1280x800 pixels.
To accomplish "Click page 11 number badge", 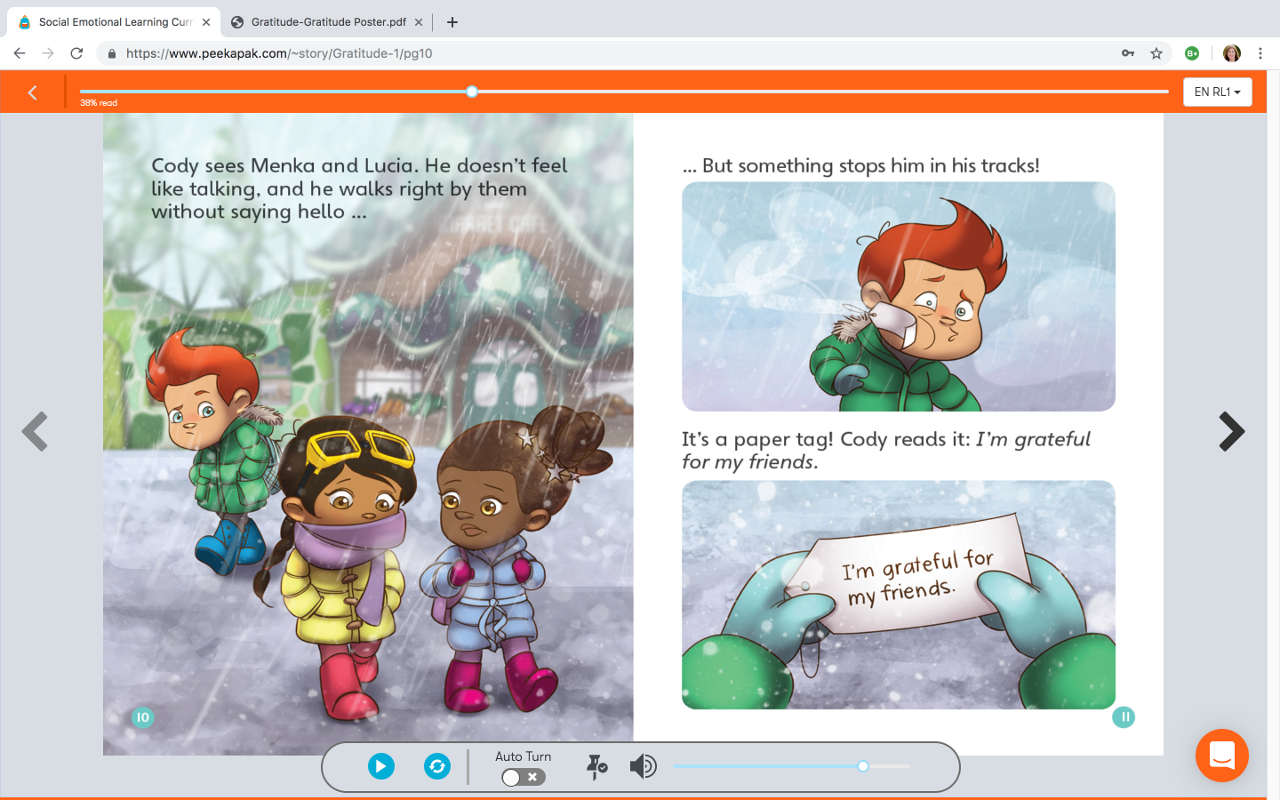I will click(x=1124, y=716).
